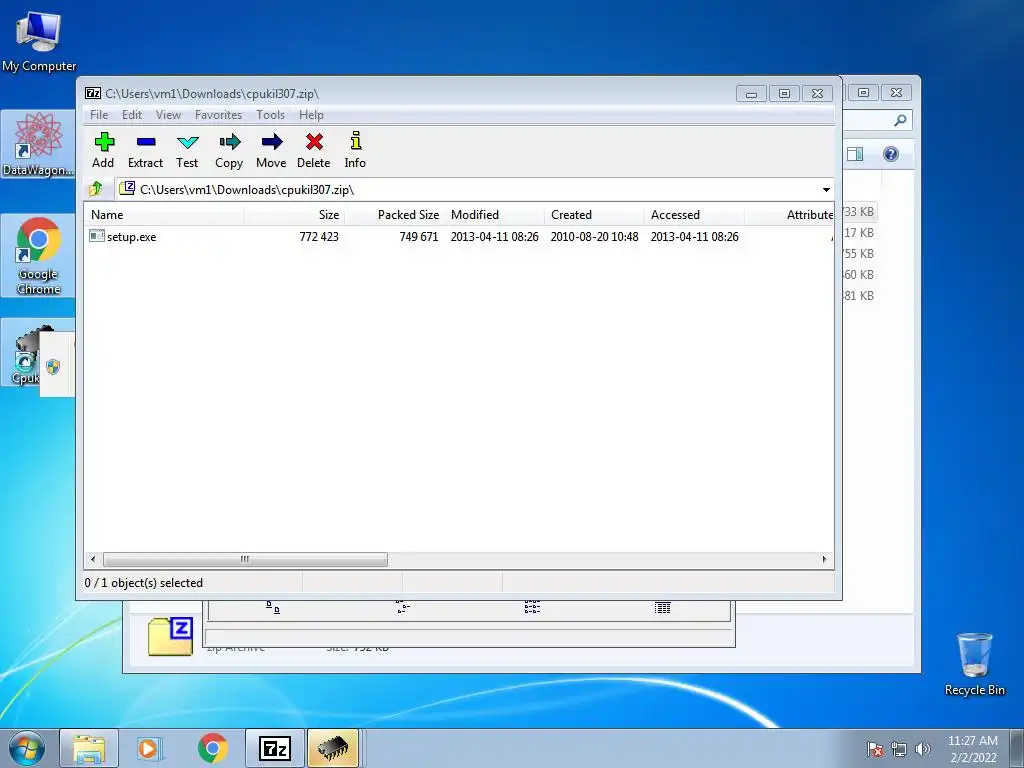Toggle the Explorer preview pane icon
This screenshot has height=768, width=1024.
(855, 154)
